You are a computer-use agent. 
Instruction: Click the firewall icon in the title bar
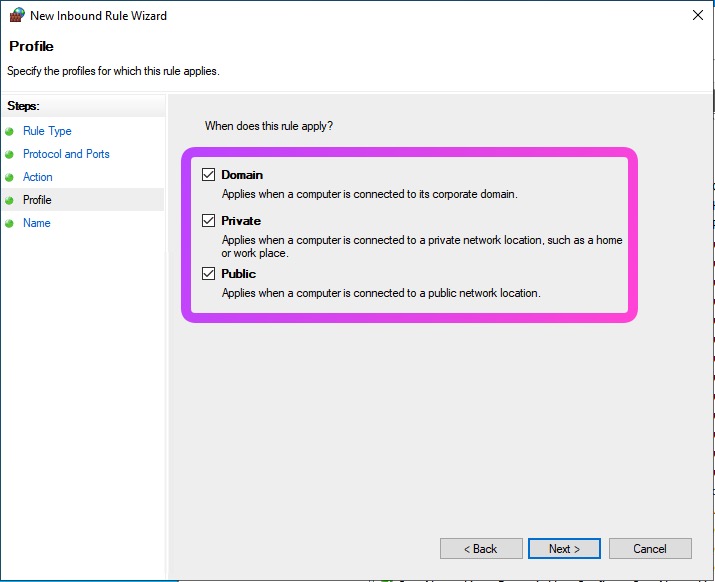tap(16, 16)
